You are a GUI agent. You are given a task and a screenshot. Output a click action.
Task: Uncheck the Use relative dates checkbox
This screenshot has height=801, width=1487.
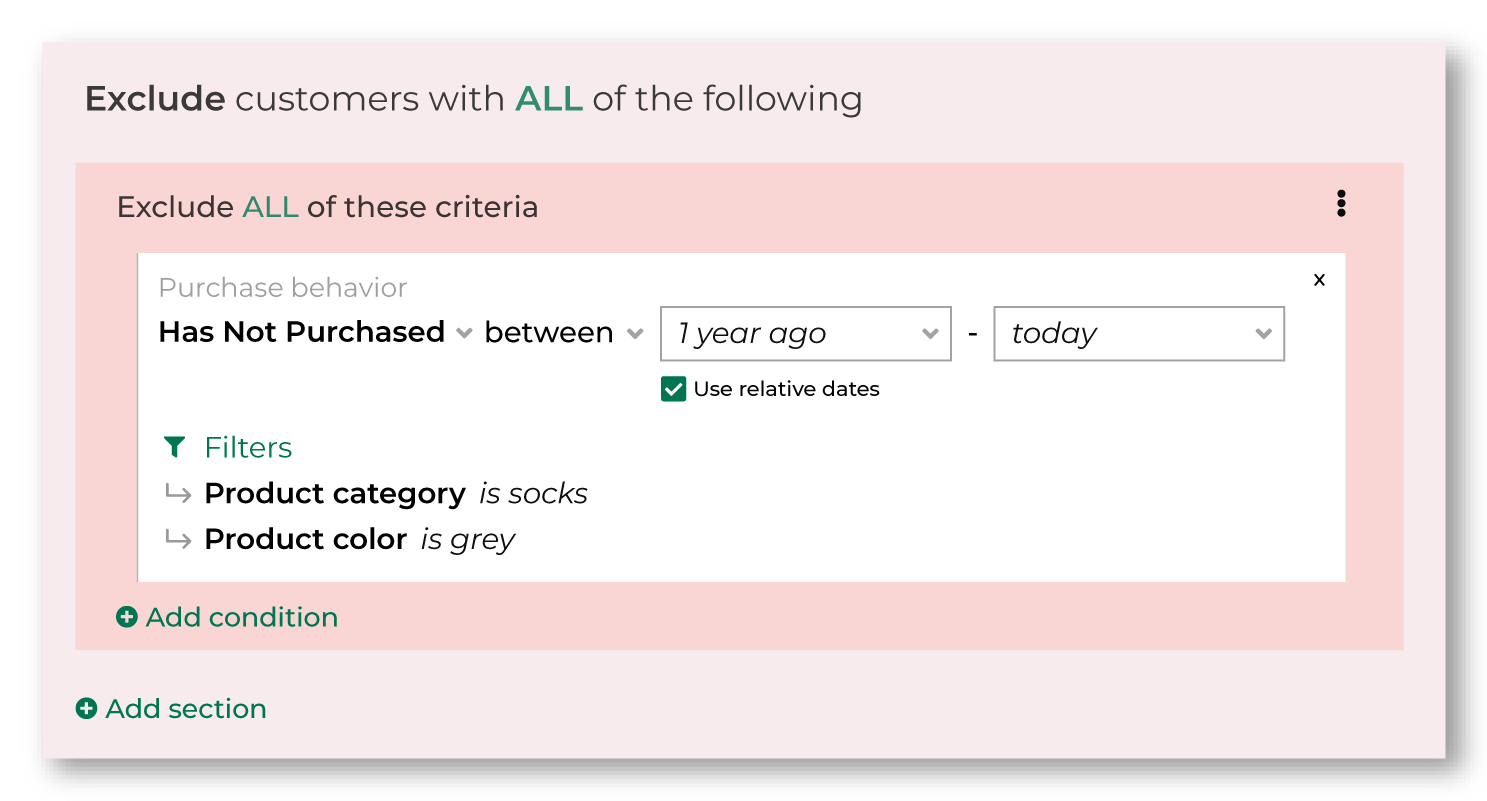[673, 389]
